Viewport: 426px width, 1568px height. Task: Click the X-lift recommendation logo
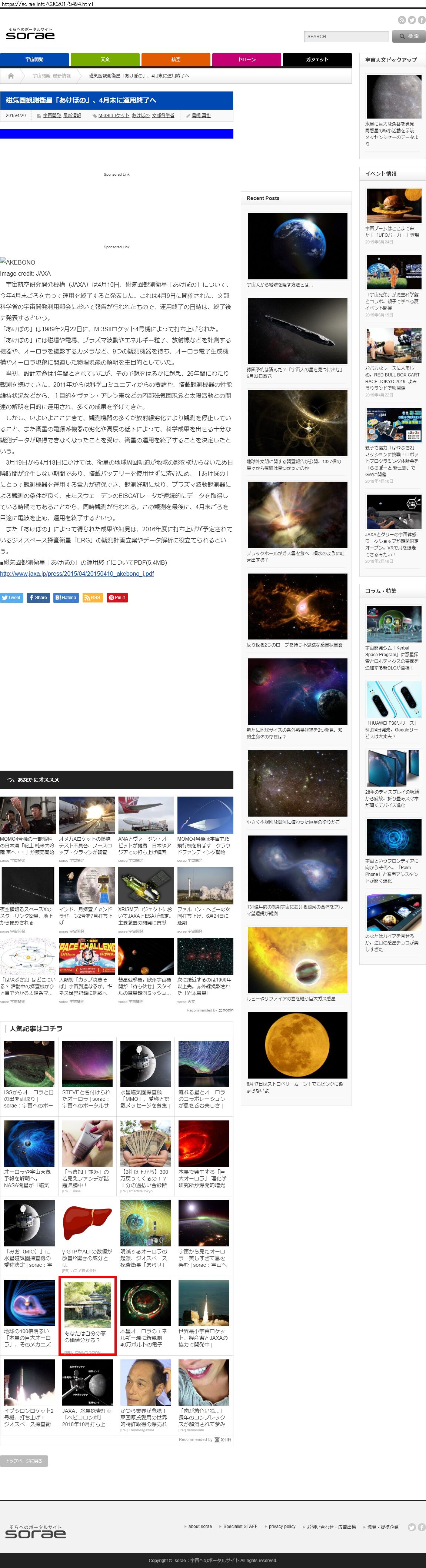click(223, 1439)
